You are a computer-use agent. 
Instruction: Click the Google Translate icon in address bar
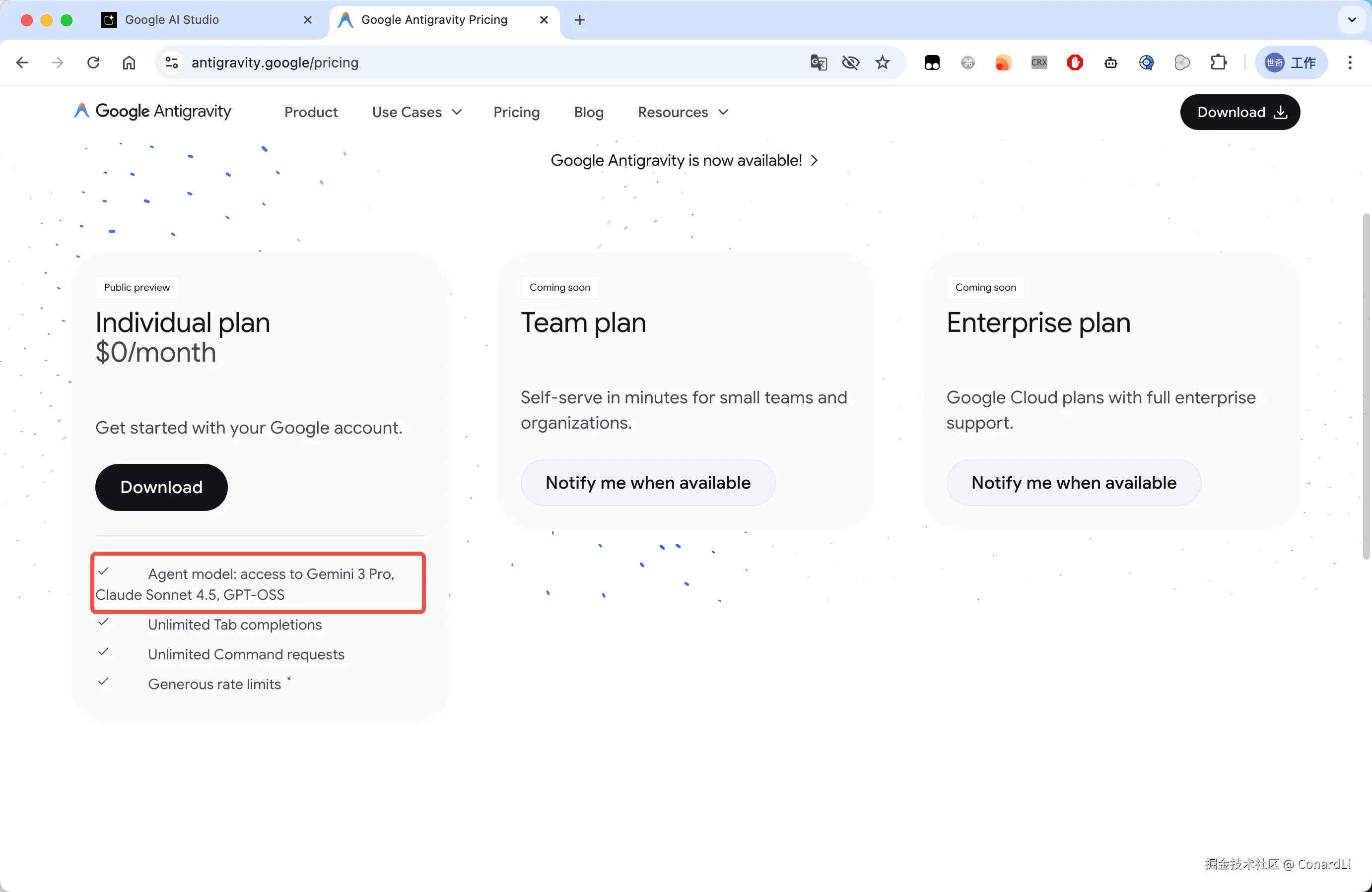[x=818, y=62]
